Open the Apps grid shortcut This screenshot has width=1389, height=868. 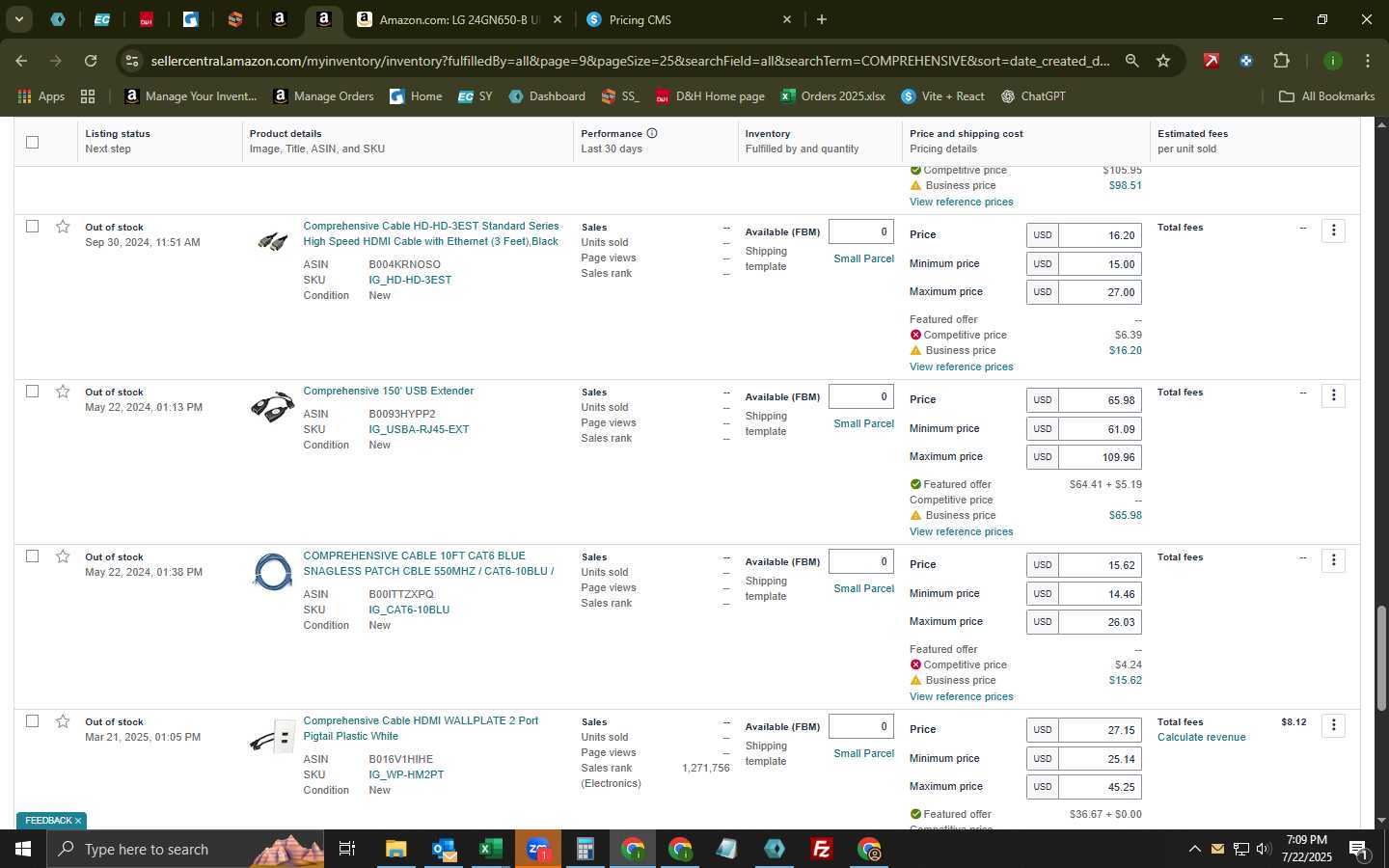[x=41, y=96]
